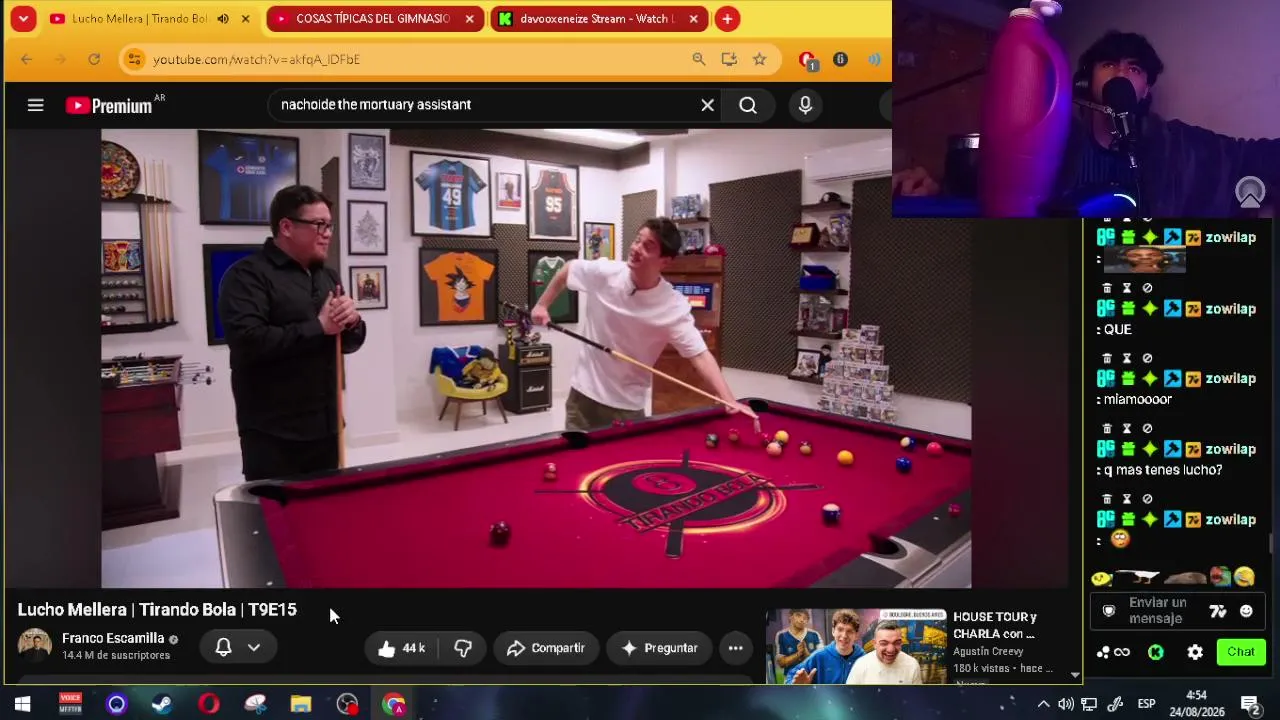Run search with the magnifier button
Screen dimensions: 1280x720
tap(748, 105)
